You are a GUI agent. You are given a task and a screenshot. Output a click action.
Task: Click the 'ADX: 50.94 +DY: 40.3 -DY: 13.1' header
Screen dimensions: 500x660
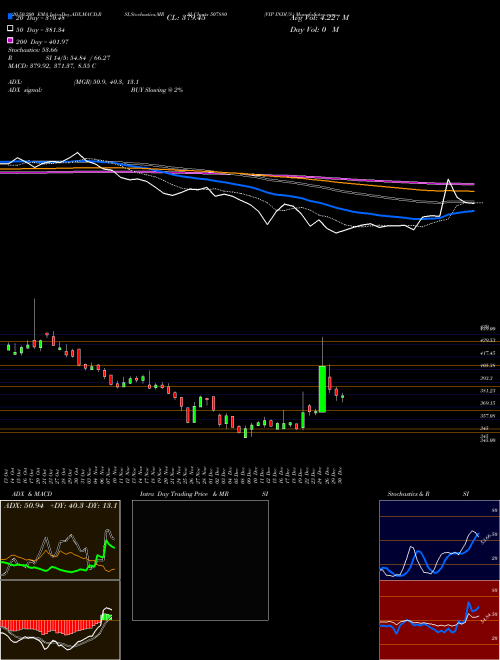click(x=61, y=506)
